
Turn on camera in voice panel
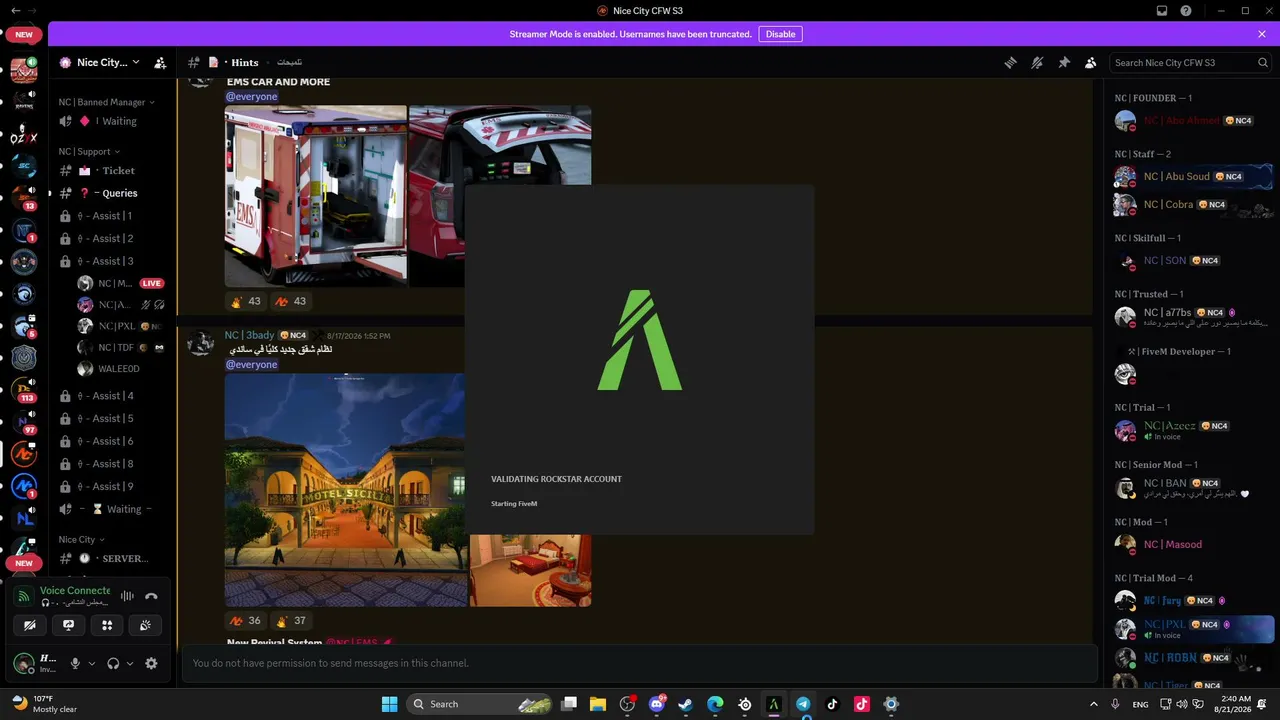[x=30, y=625]
